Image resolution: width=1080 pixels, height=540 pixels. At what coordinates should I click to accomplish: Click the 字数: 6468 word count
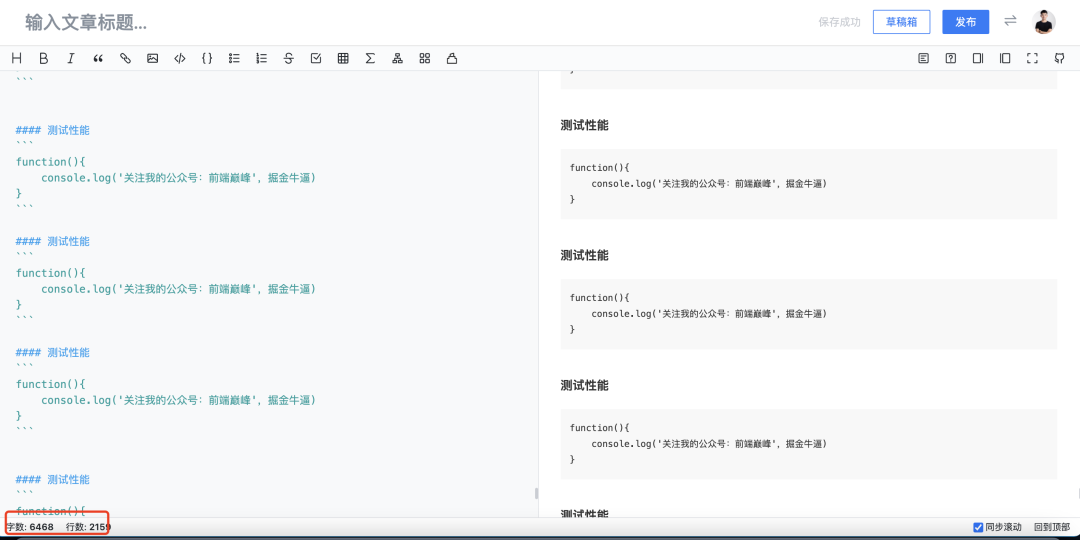pos(30,527)
